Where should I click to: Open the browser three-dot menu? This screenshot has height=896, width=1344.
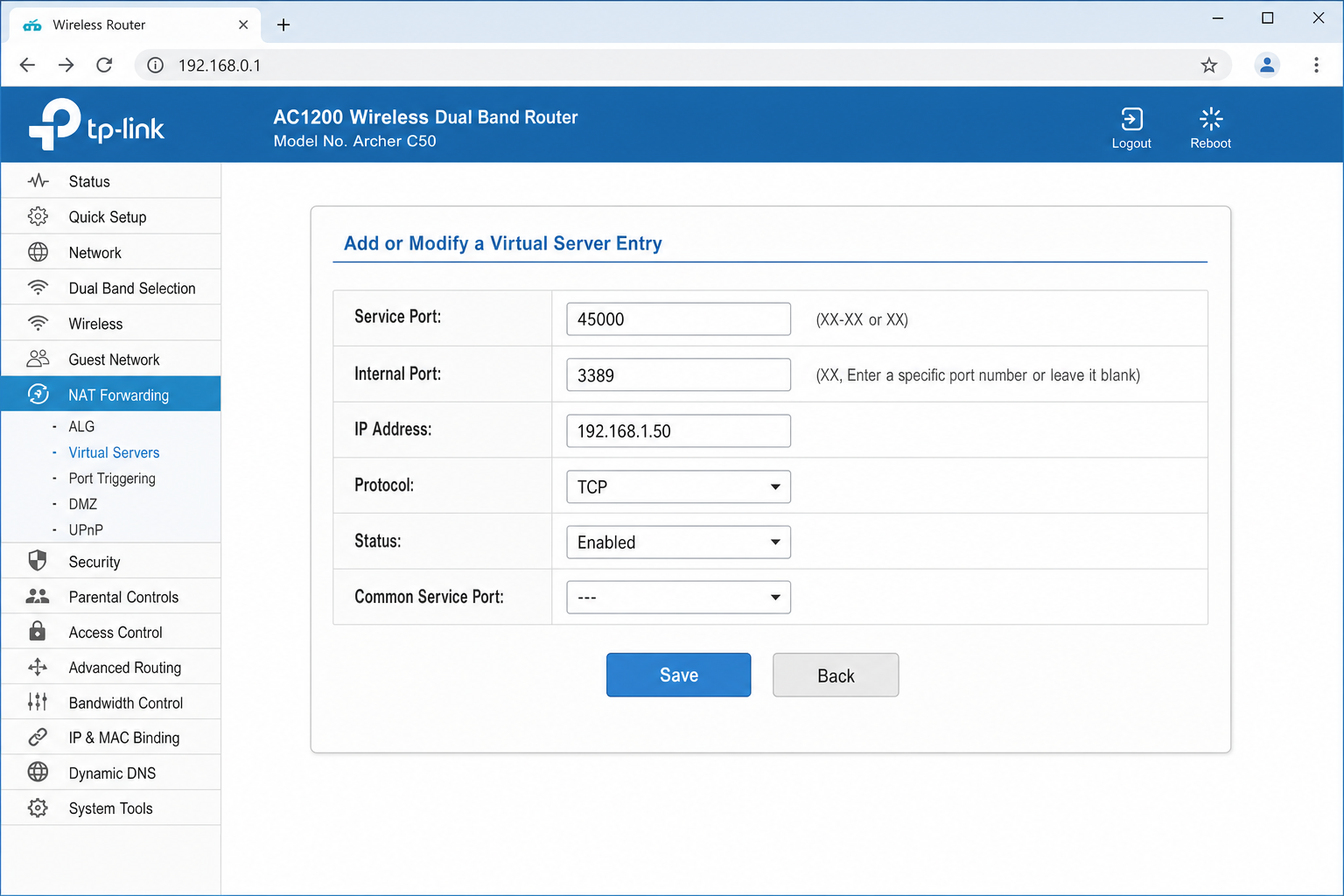(x=1316, y=65)
